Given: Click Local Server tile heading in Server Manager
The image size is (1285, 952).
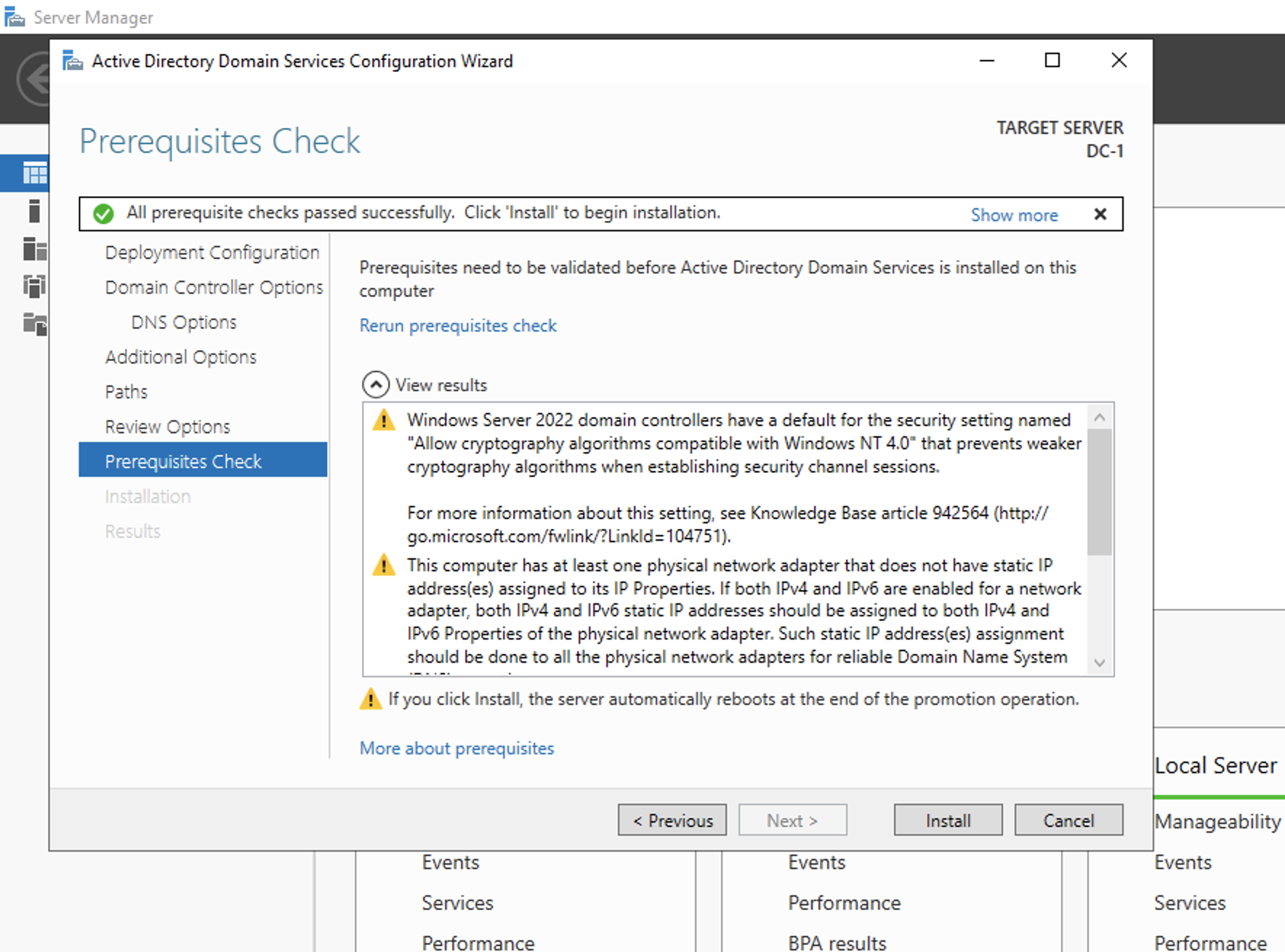Looking at the screenshot, I should pos(1215,766).
